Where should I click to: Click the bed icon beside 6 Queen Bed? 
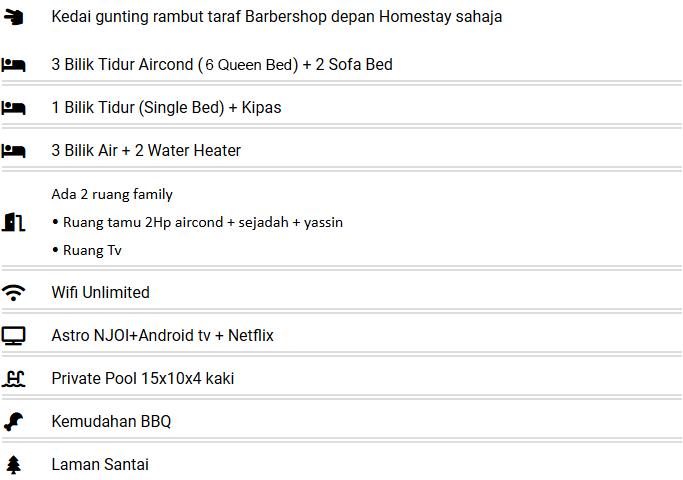(13, 64)
